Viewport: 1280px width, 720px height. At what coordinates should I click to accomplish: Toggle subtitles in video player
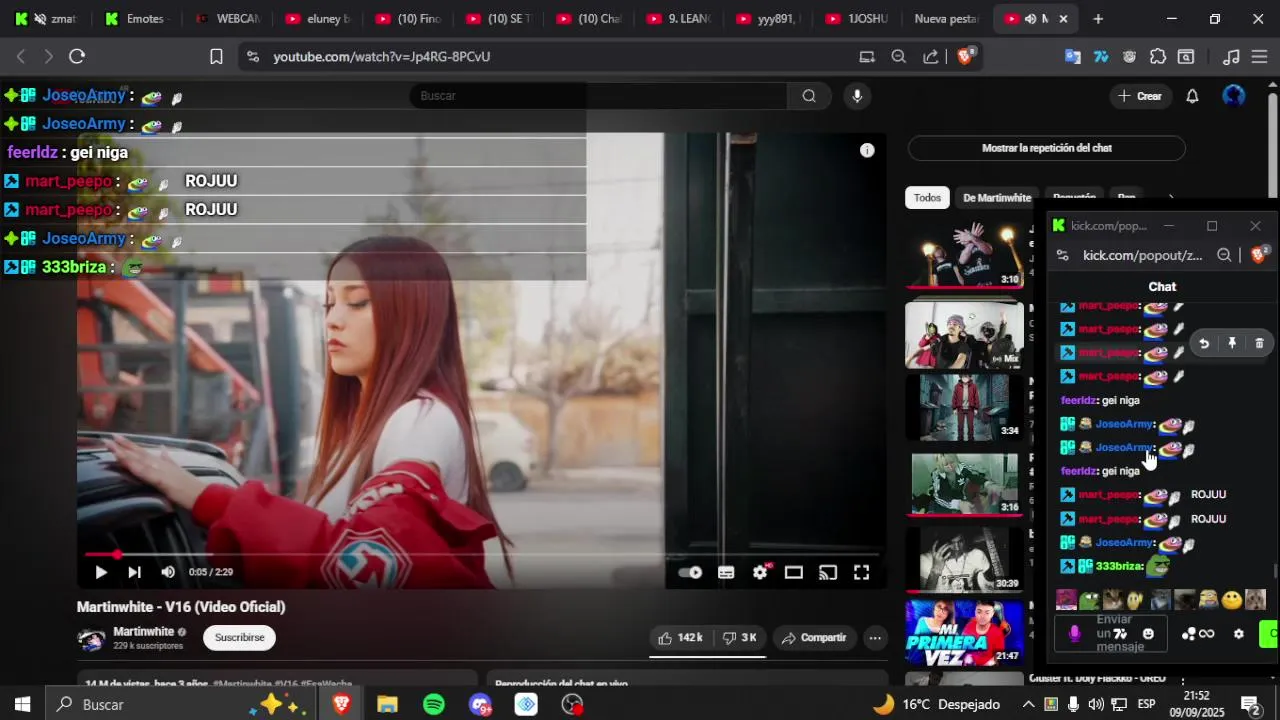[x=726, y=573]
